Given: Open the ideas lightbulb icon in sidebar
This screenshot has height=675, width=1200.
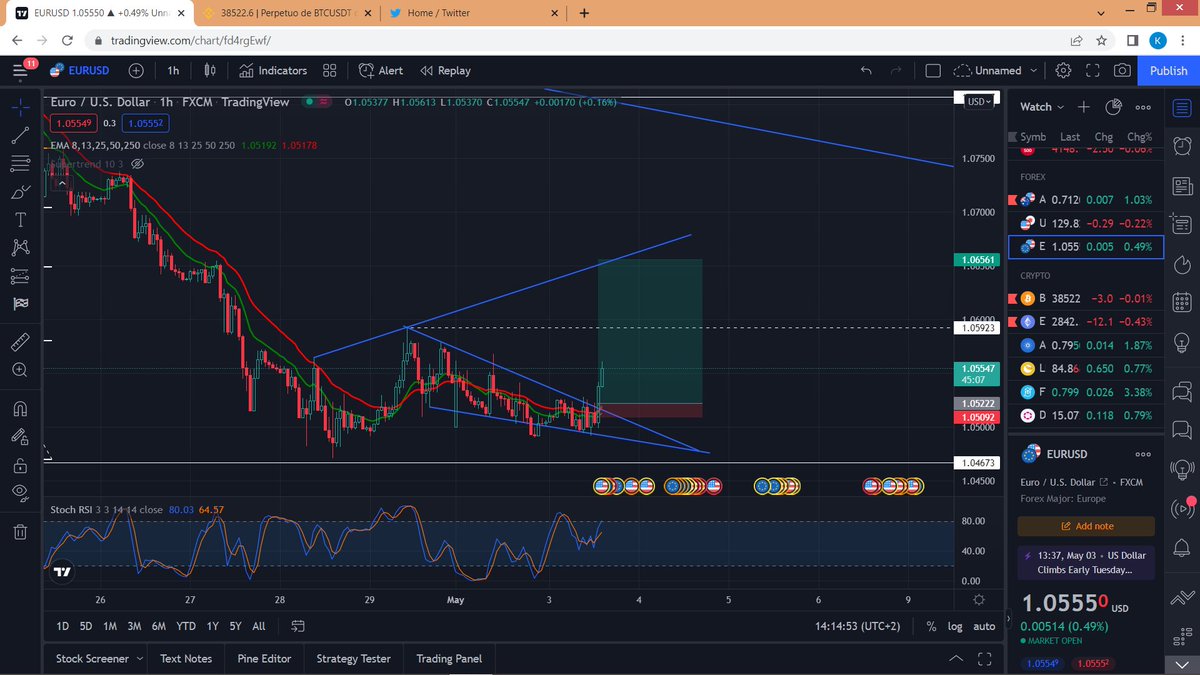Looking at the screenshot, I should point(1182,341).
